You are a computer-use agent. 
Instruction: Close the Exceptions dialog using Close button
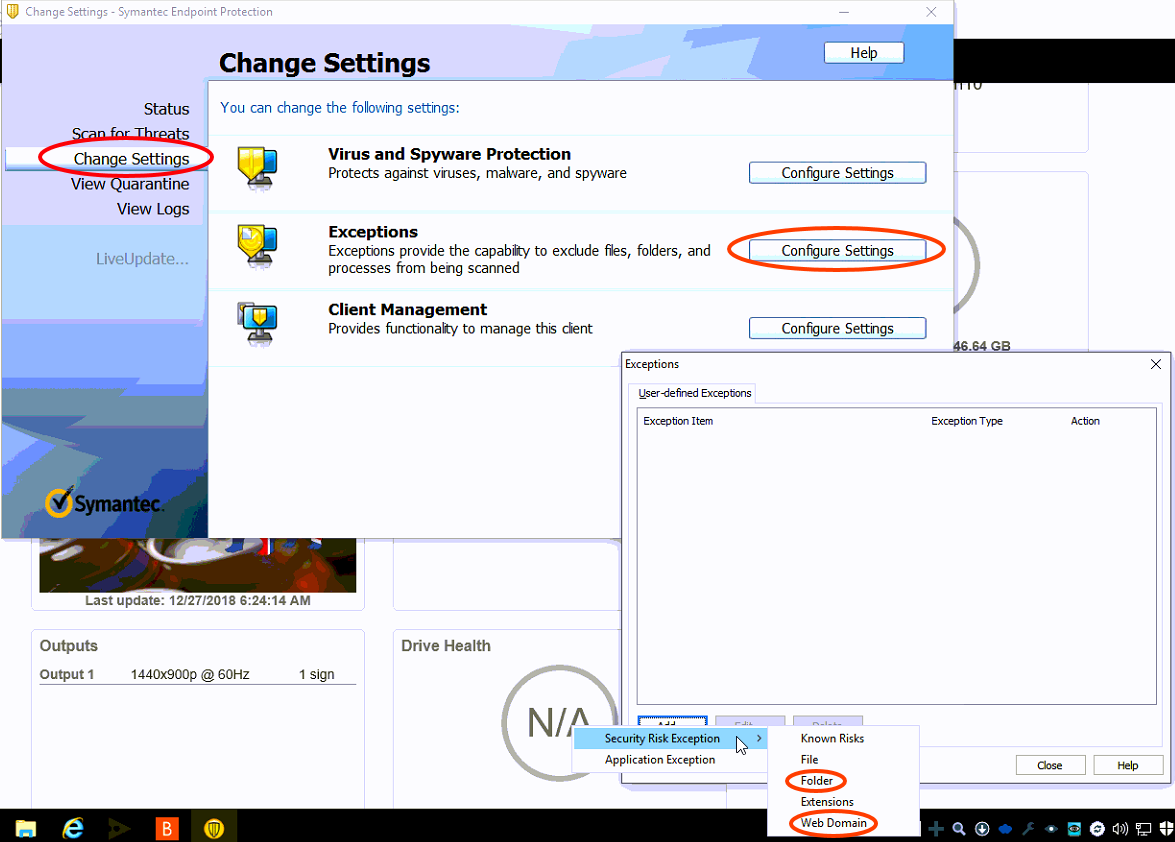click(1049, 765)
